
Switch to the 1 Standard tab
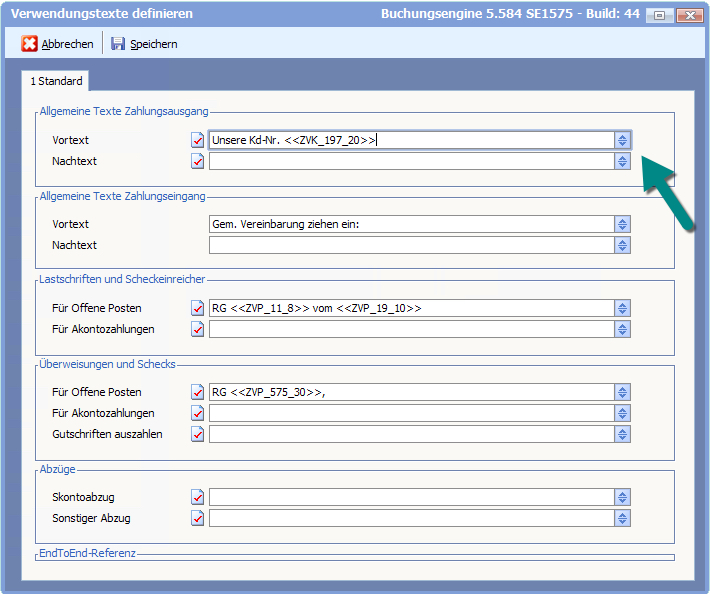[x=56, y=81]
